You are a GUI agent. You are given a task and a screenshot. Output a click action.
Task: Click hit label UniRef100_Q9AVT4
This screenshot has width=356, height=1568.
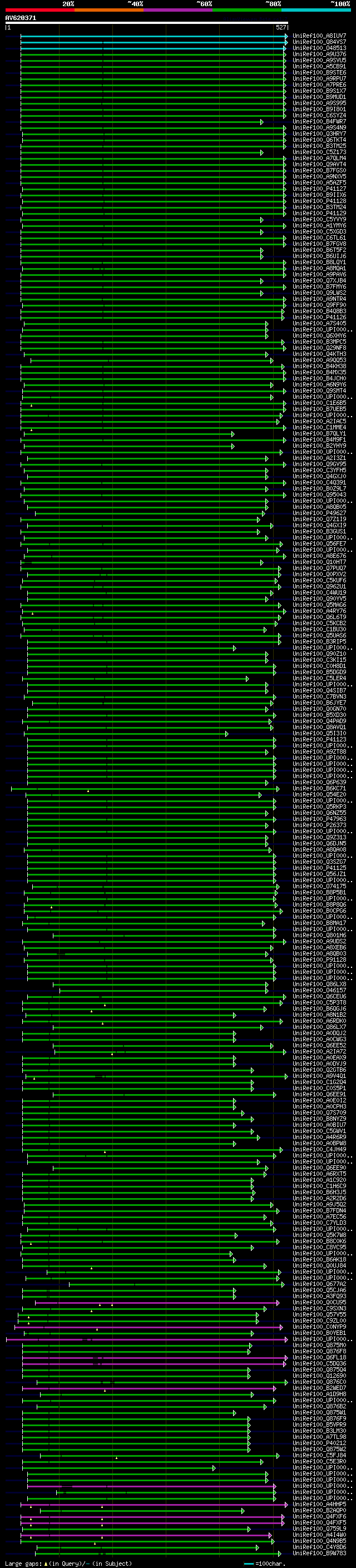(319, 164)
